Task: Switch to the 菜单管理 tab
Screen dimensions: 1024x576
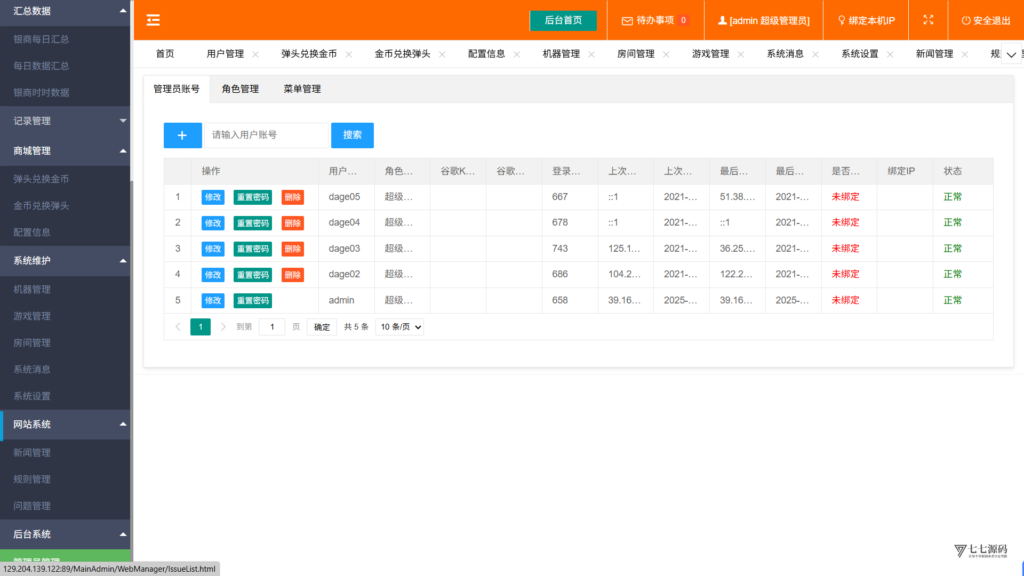Action: click(302, 89)
